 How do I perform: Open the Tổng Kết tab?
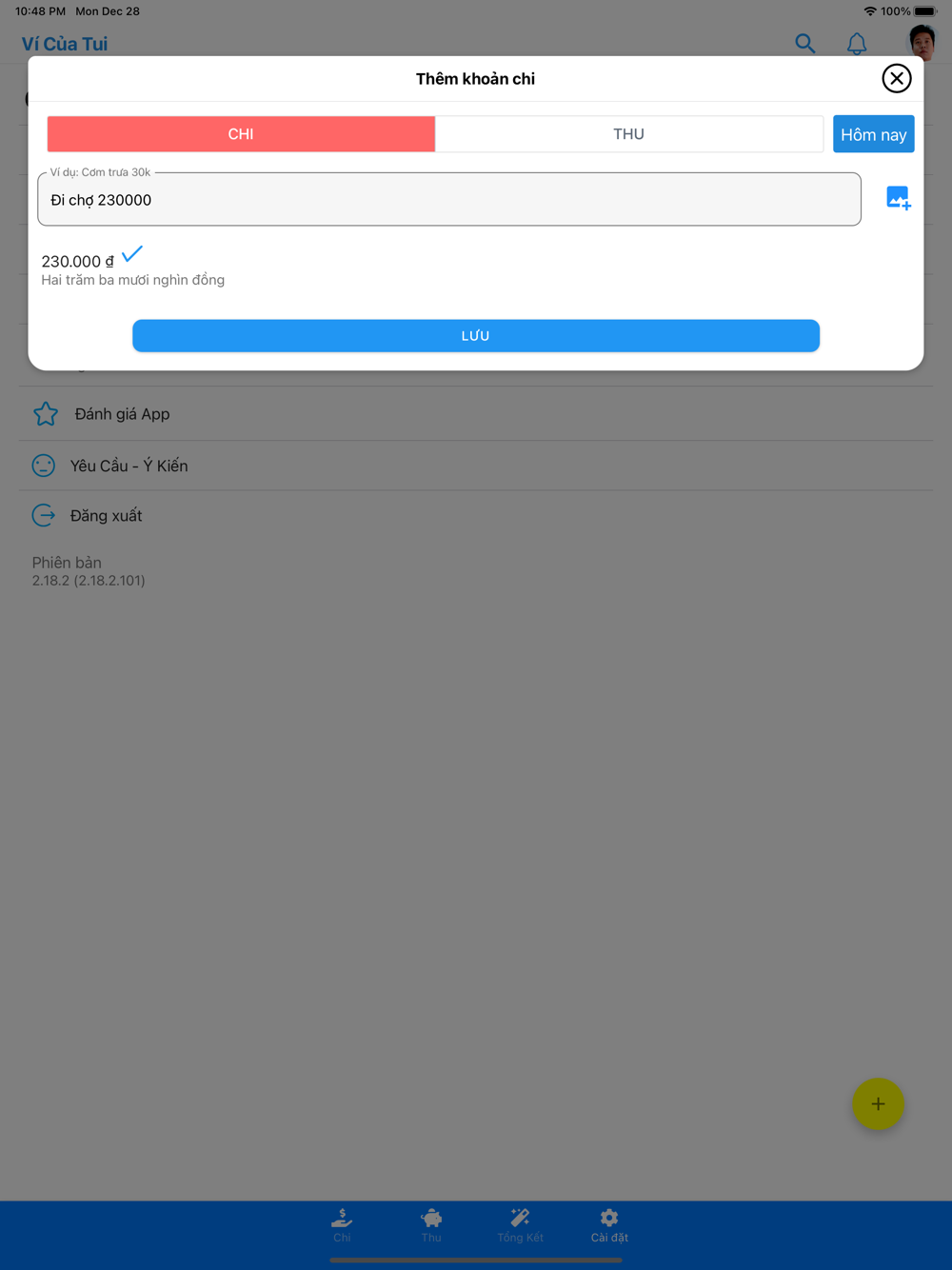tap(520, 1225)
